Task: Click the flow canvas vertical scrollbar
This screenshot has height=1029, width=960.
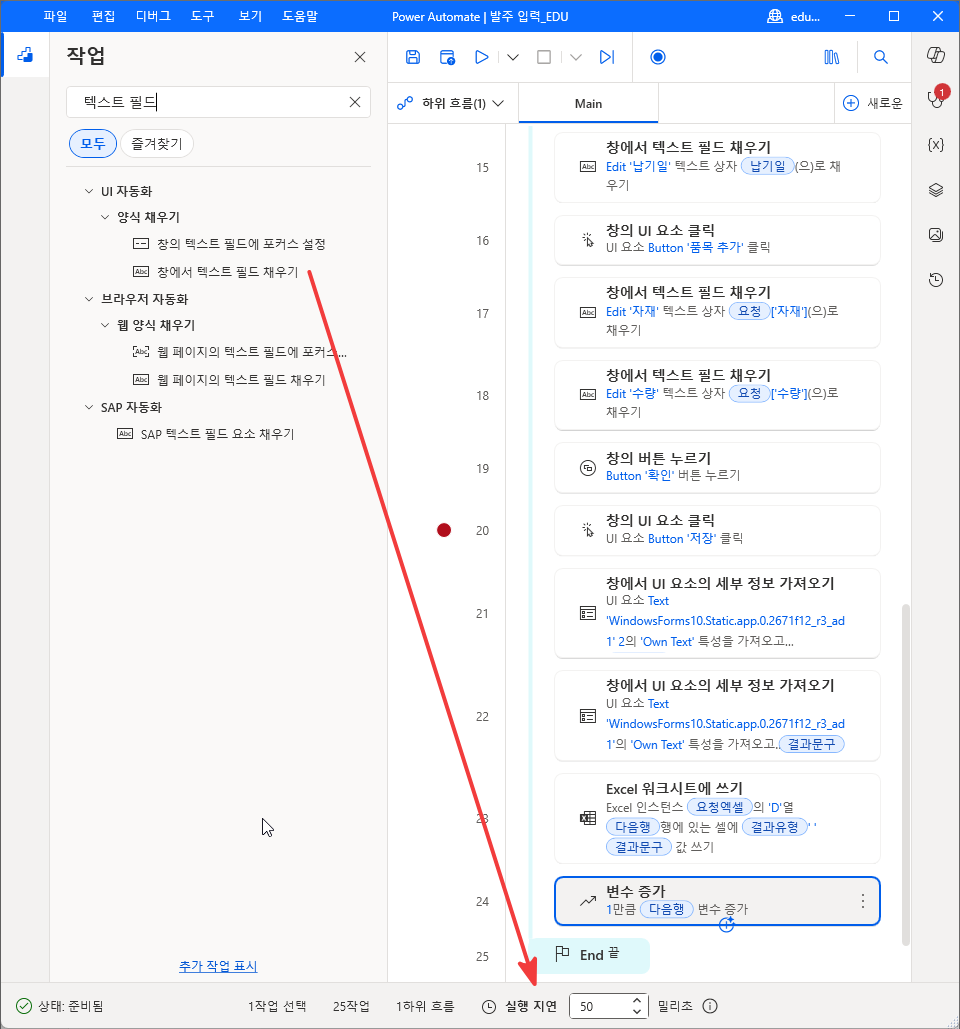Action: (906, 774)
